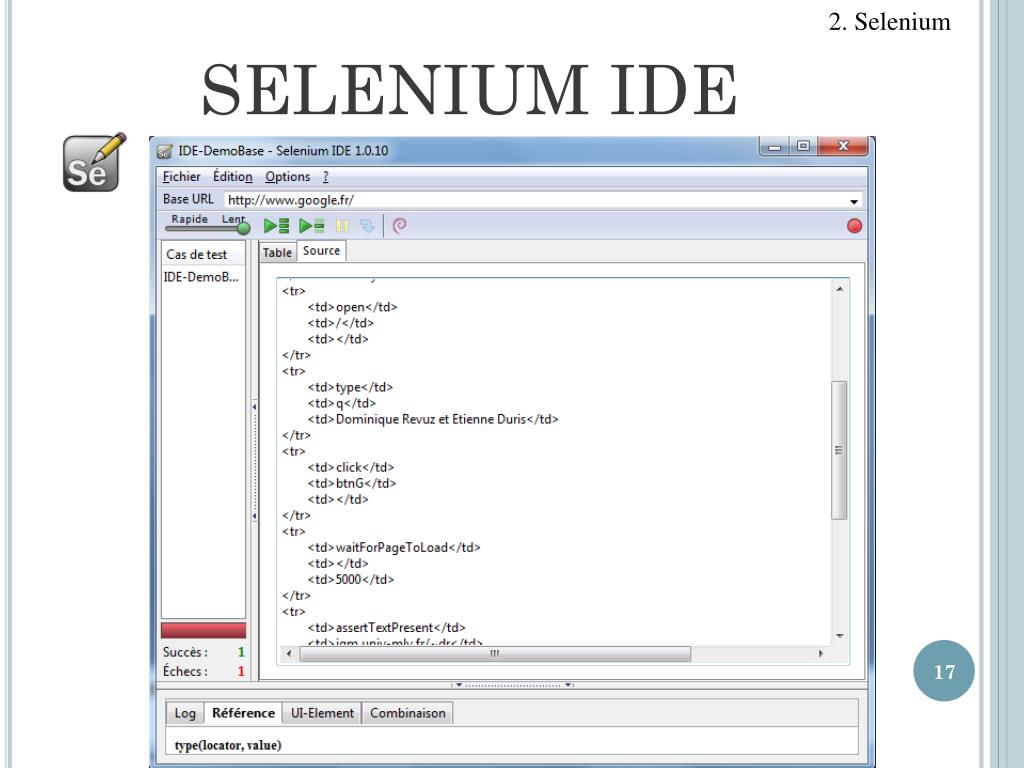Viewport: 1024px width, 768px height.
Task: Click the assertTextPresent source line
Action: pyautogui.click(x=387, y=628)
